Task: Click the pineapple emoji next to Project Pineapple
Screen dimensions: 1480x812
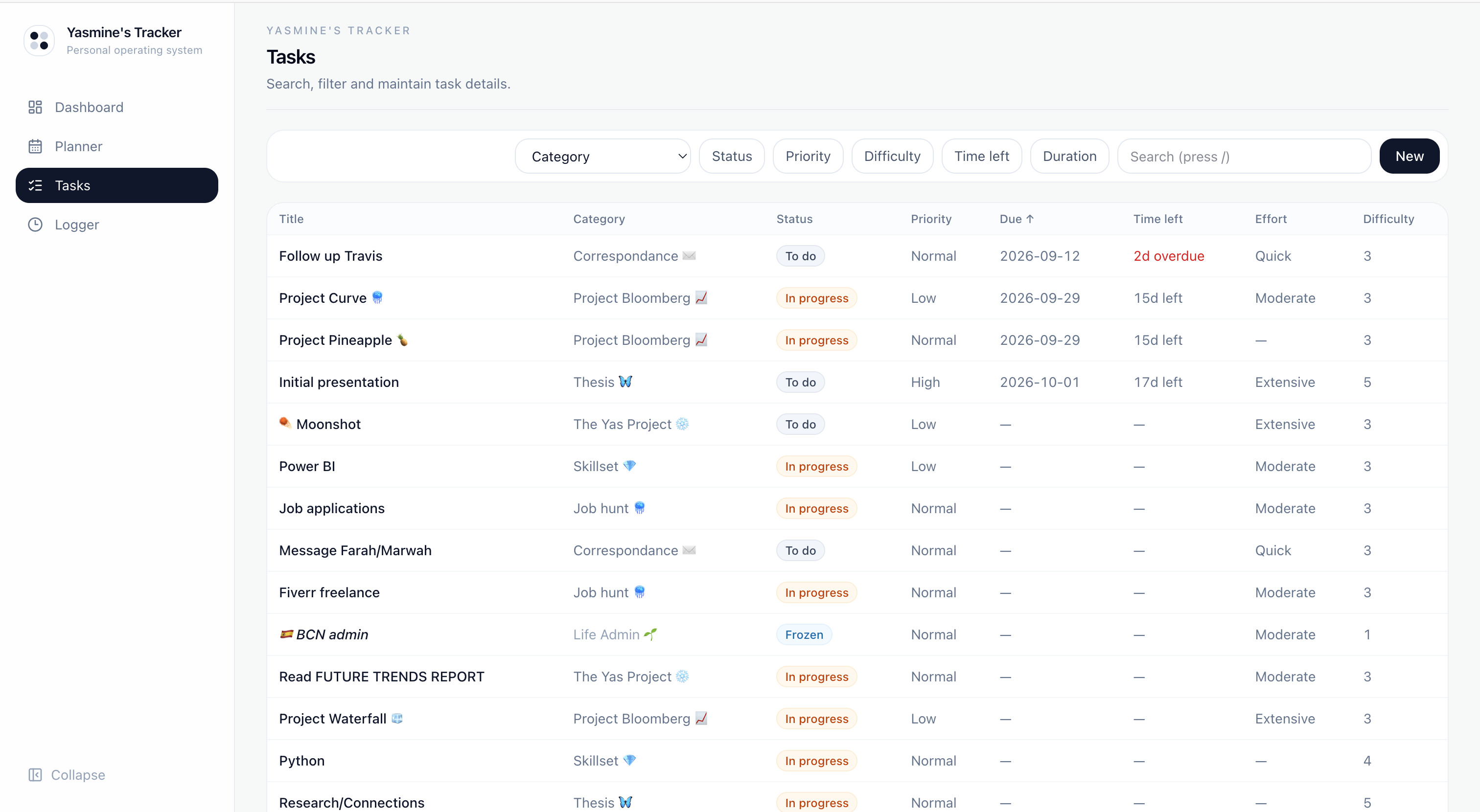Action: [403, 340]
